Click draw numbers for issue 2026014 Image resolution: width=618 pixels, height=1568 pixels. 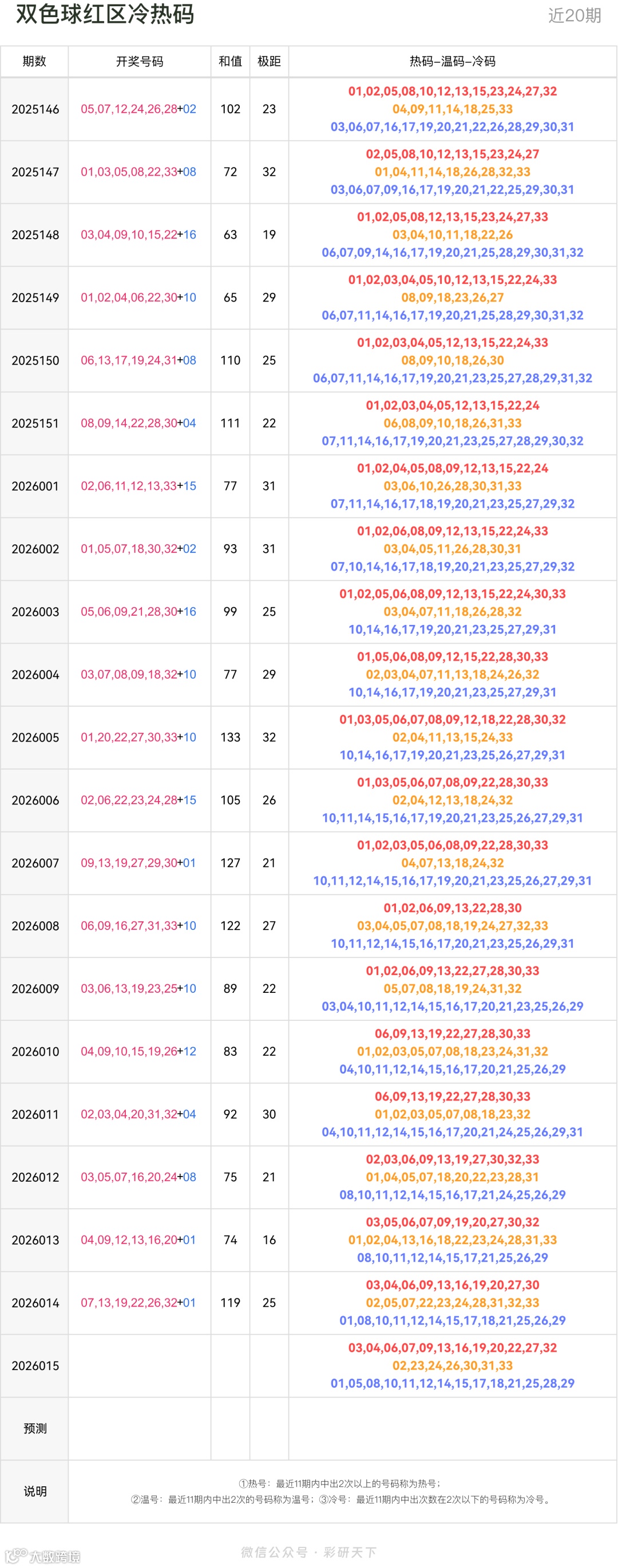[139, 1302]
